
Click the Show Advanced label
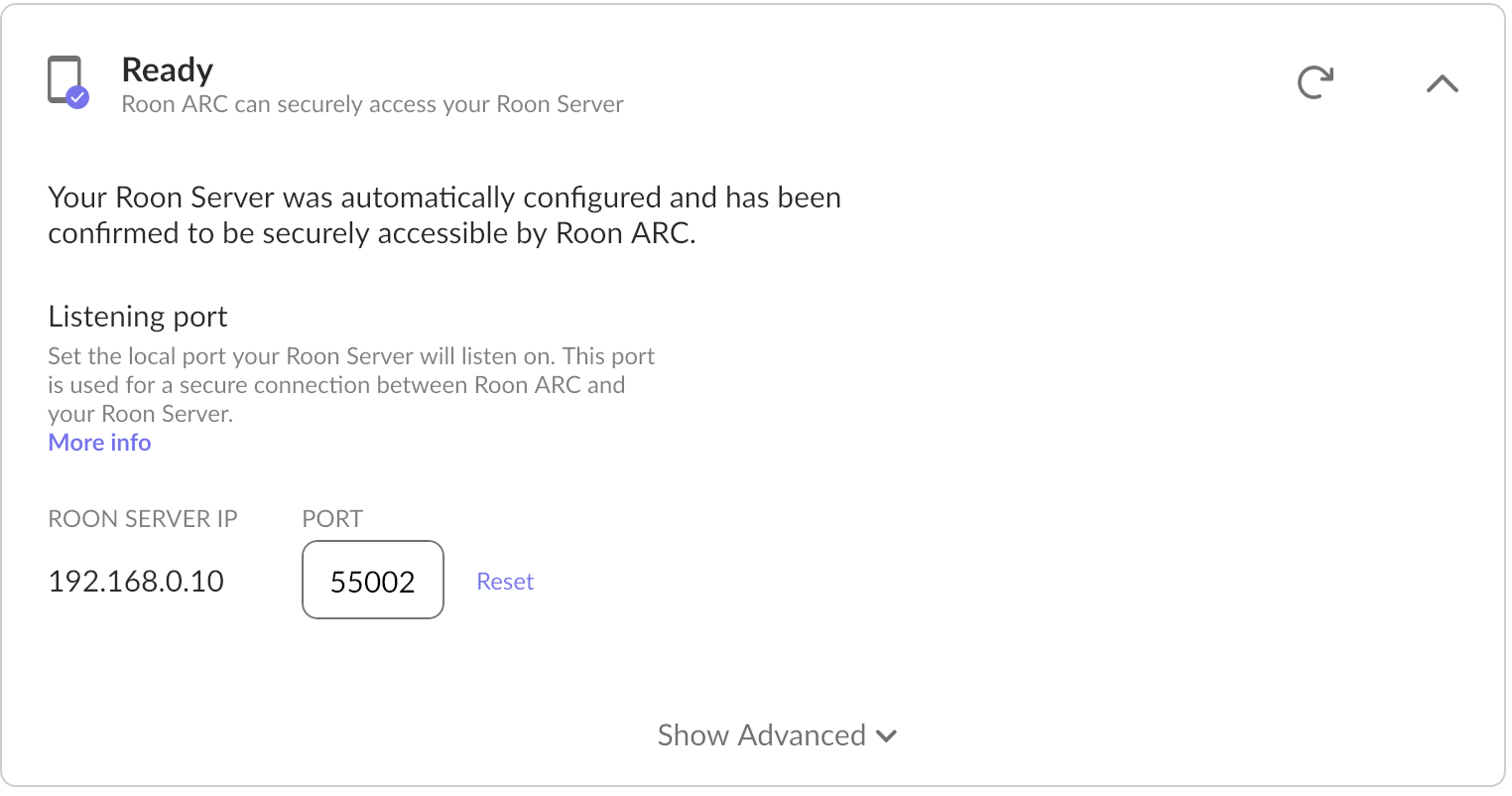click(x=761, y=735)
